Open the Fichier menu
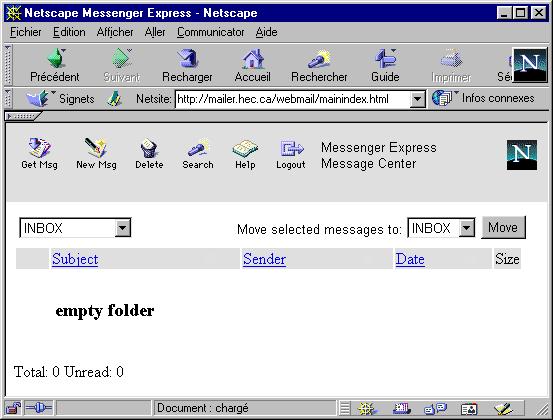The width and height of the screenshot is (553, 420). [x=25, y=32]
